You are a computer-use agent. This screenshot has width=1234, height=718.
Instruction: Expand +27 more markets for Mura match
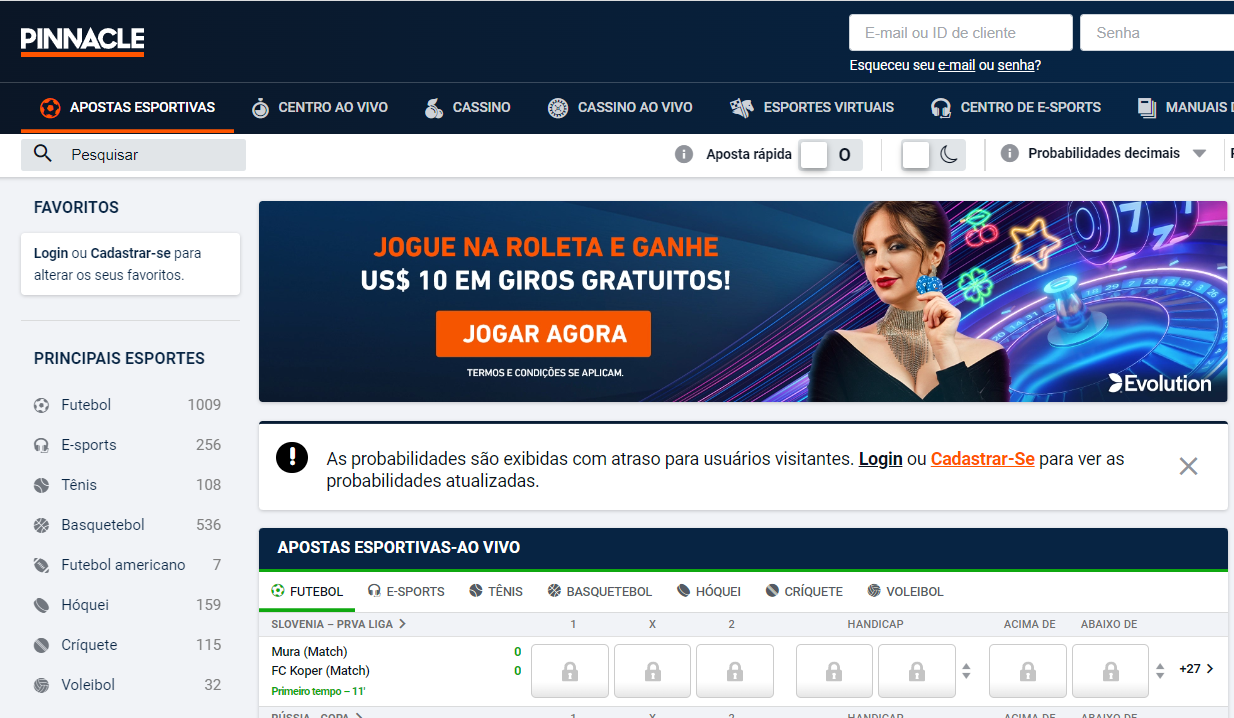point(1196,669)
